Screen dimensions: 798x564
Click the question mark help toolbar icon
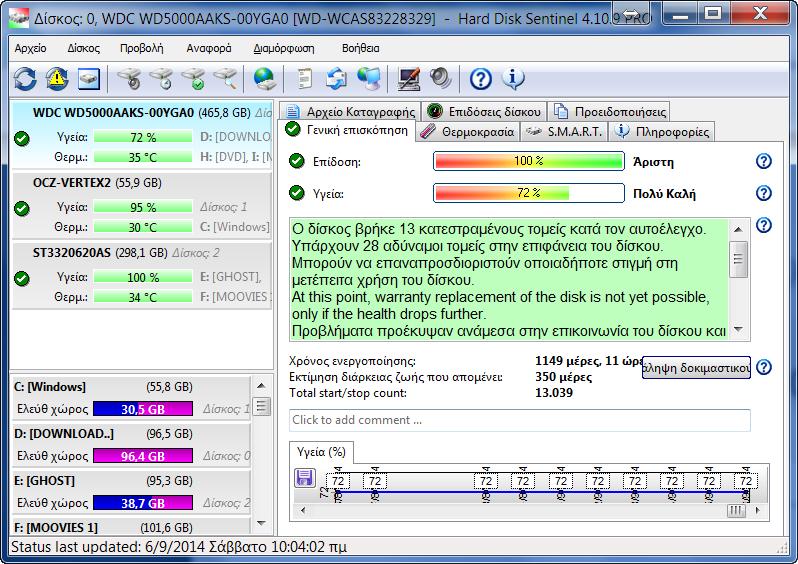[480, 79]
